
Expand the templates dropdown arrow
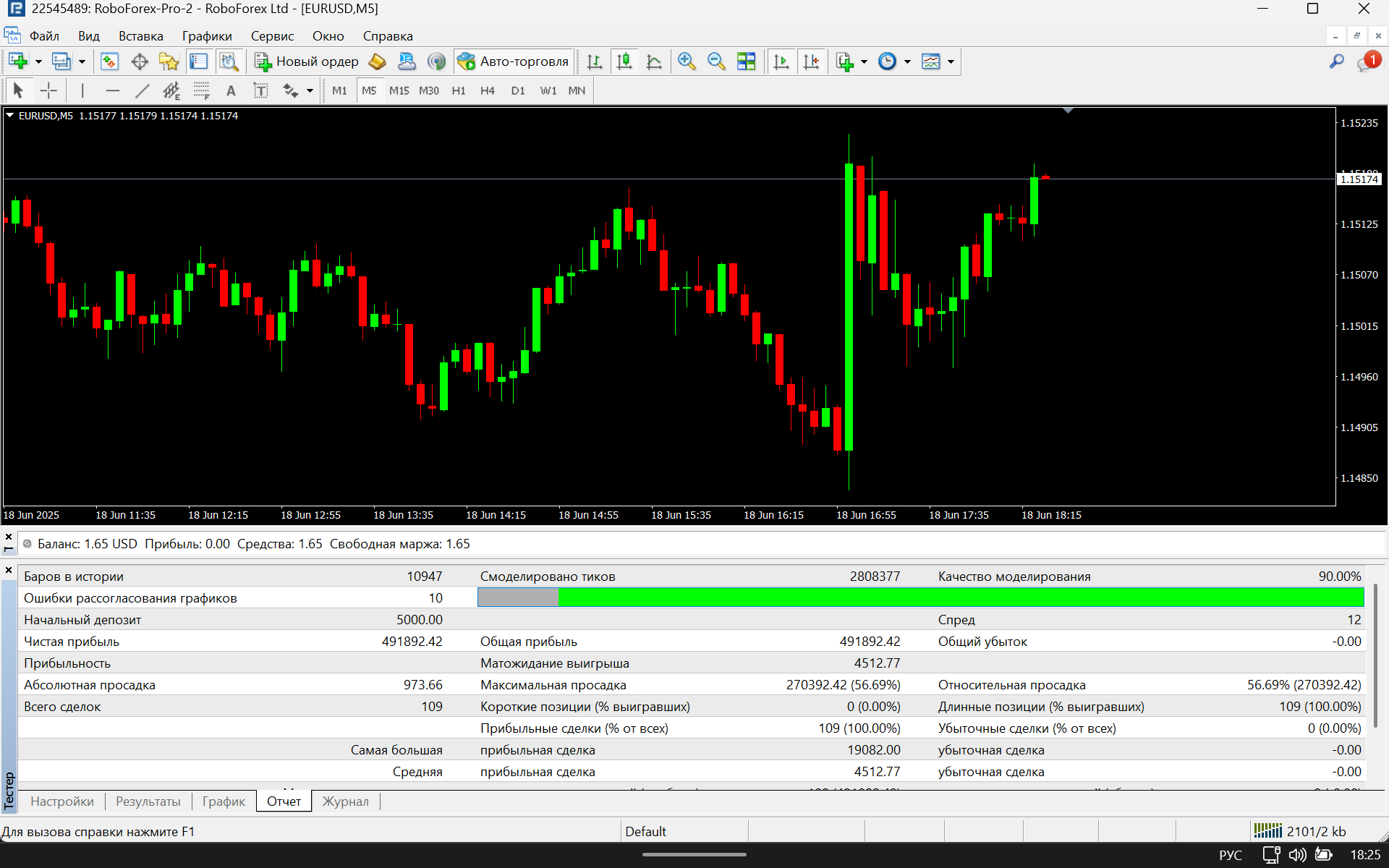click(951, 61)
